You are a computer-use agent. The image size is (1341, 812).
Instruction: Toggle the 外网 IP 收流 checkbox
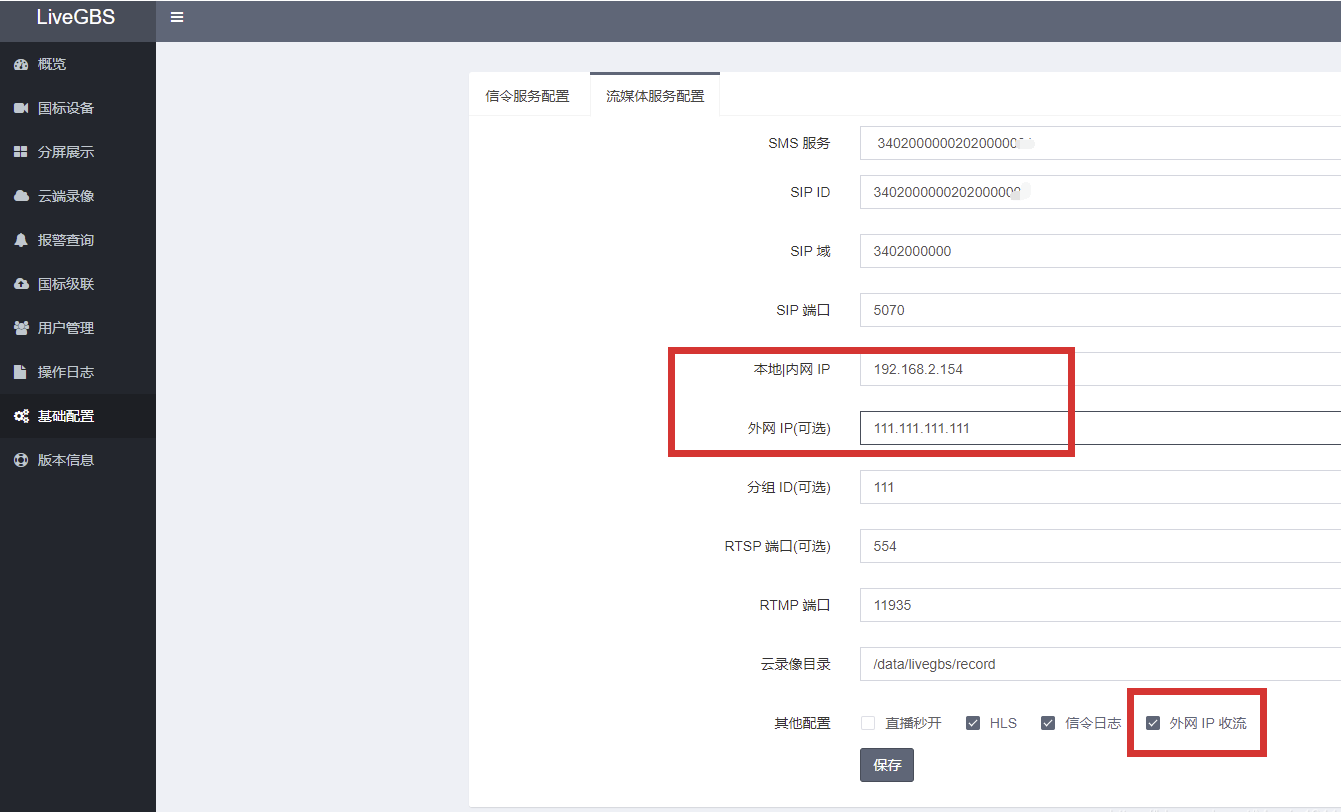click(1153, 723)
